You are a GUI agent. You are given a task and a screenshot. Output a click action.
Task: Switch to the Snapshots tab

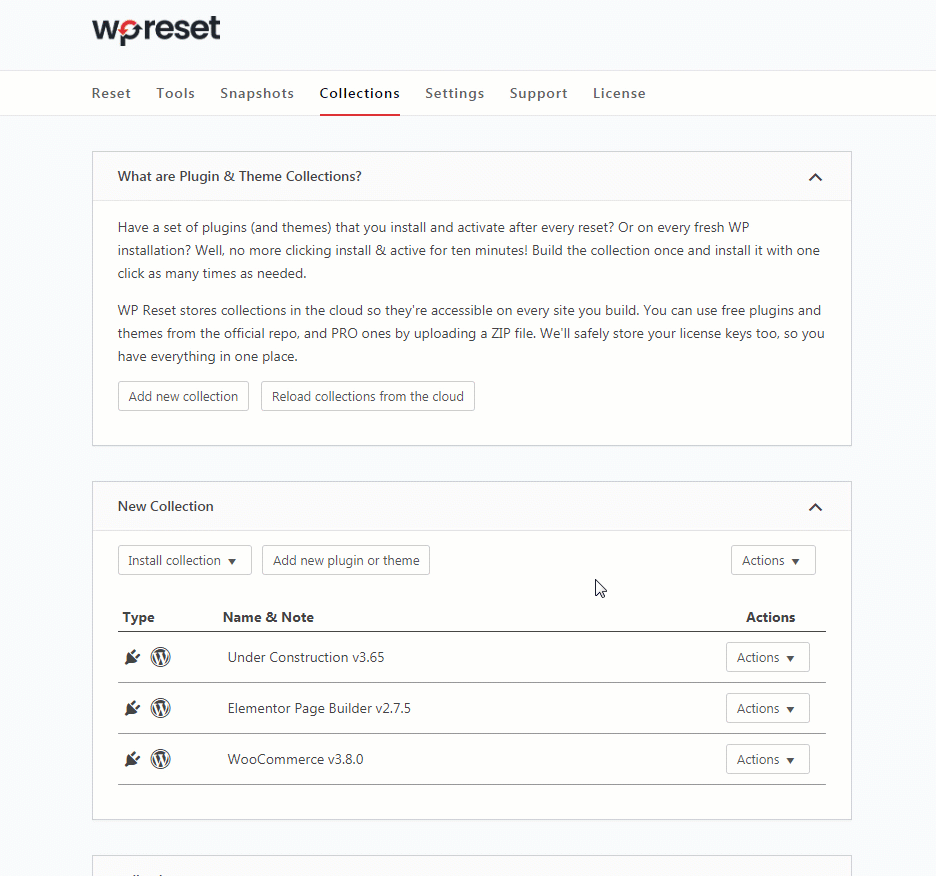point(257,93)
